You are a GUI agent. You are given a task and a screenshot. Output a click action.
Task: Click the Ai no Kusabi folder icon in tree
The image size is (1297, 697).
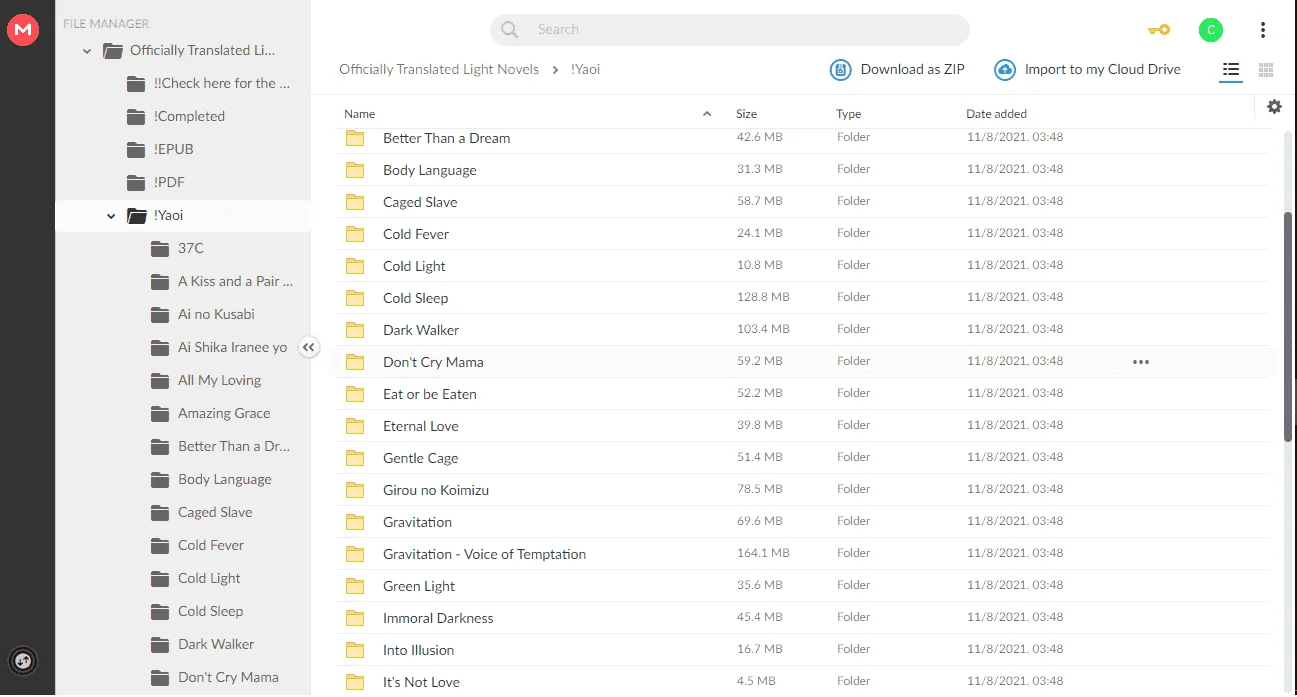[x=160, y=314]
